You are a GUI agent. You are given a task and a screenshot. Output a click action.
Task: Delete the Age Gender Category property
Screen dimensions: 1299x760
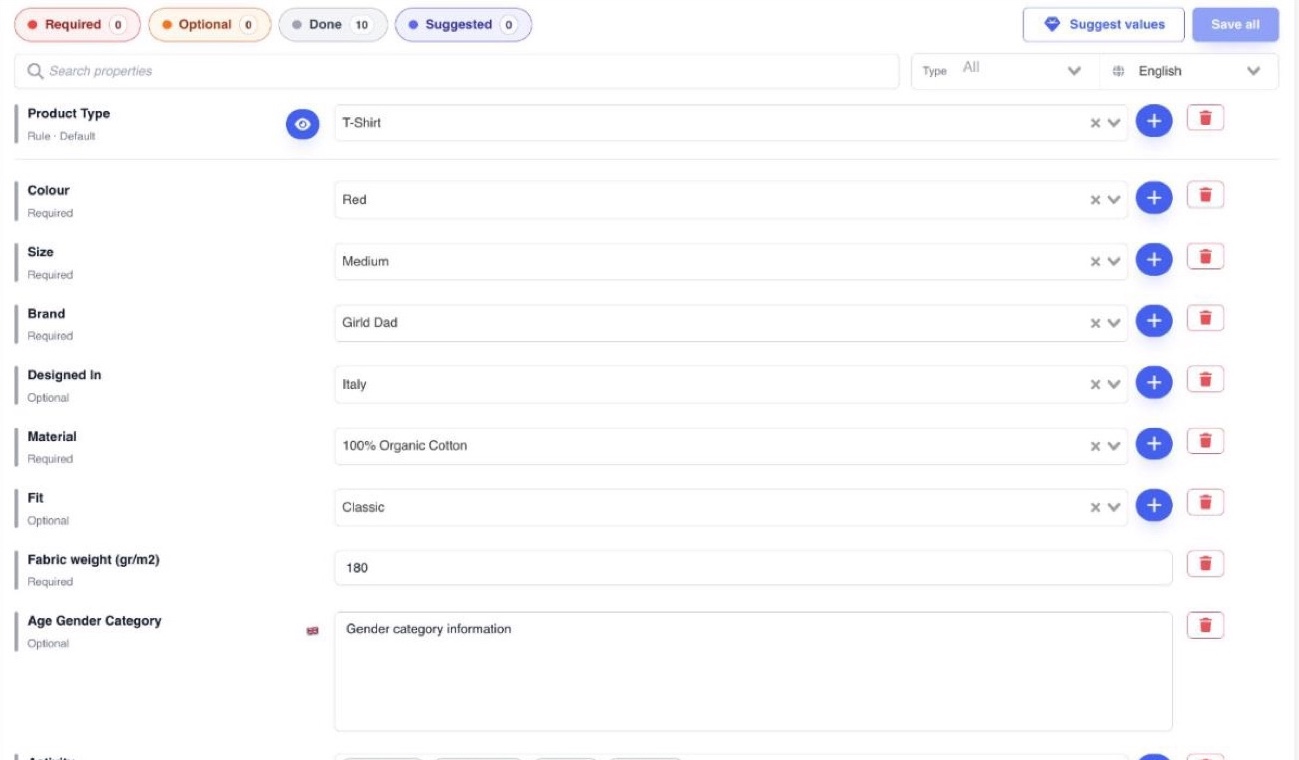[1205, 626]
